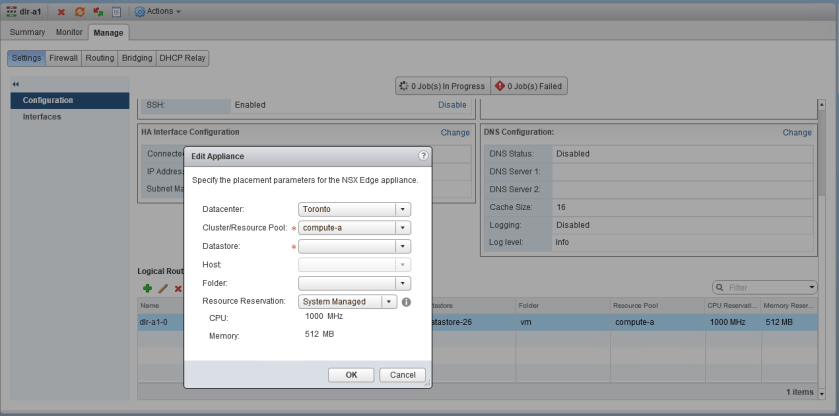Collapse the left navigation panel with double-arrow icon

[x=16, y=84]
